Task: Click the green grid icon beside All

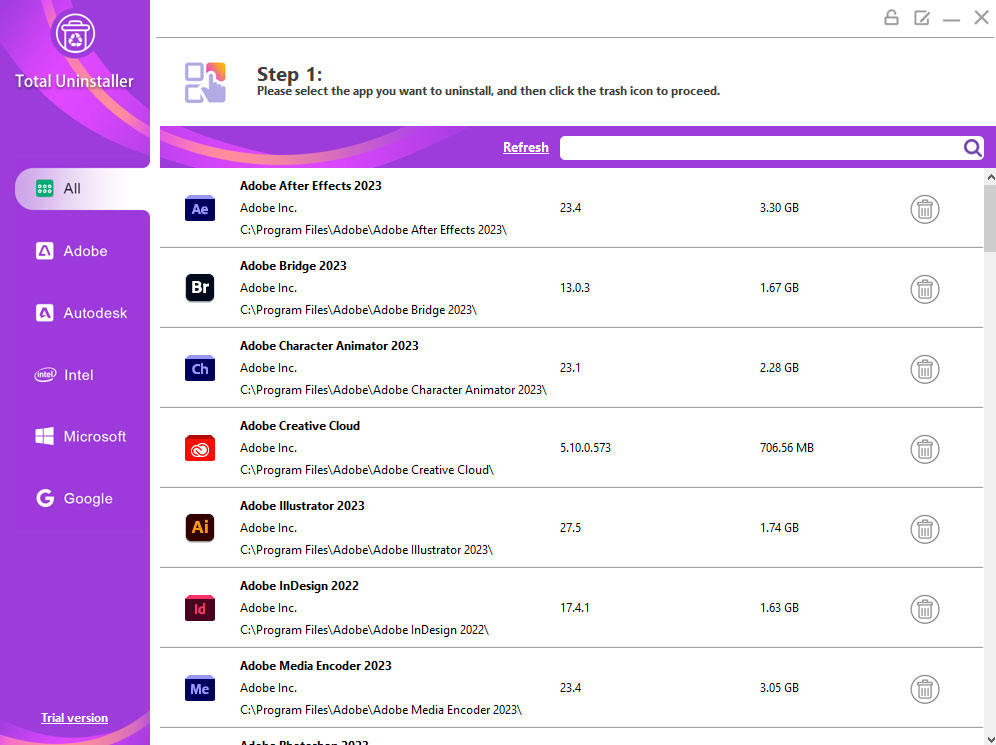Action: 44,188
